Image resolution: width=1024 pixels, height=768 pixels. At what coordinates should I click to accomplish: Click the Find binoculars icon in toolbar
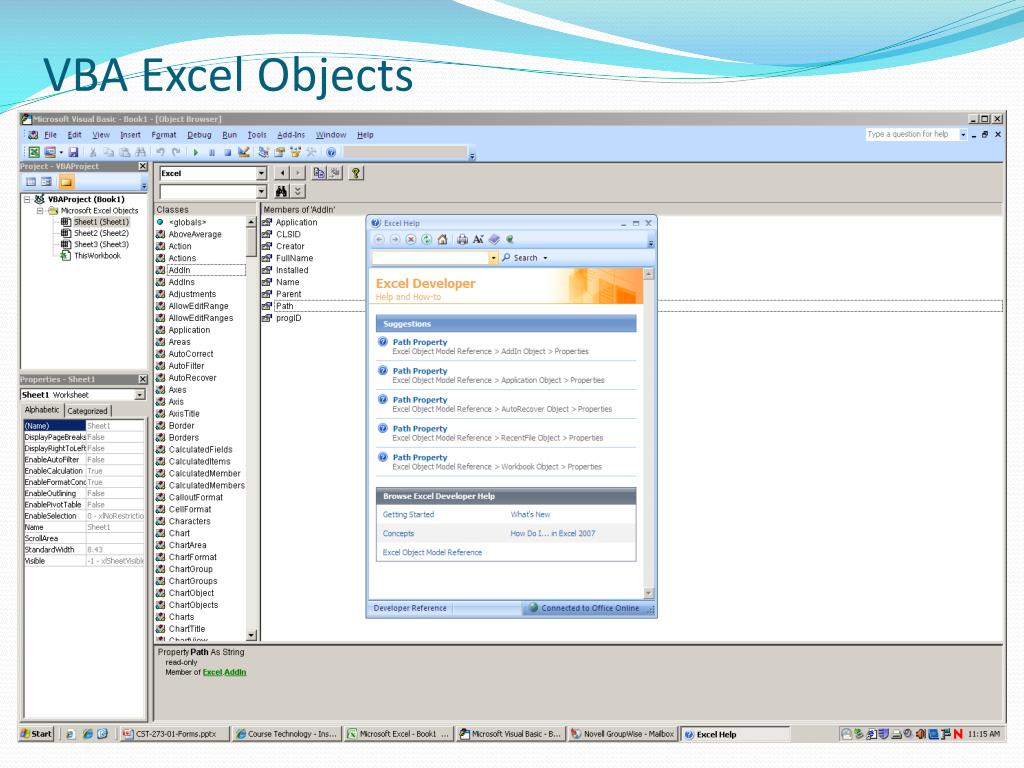[140, 152]
